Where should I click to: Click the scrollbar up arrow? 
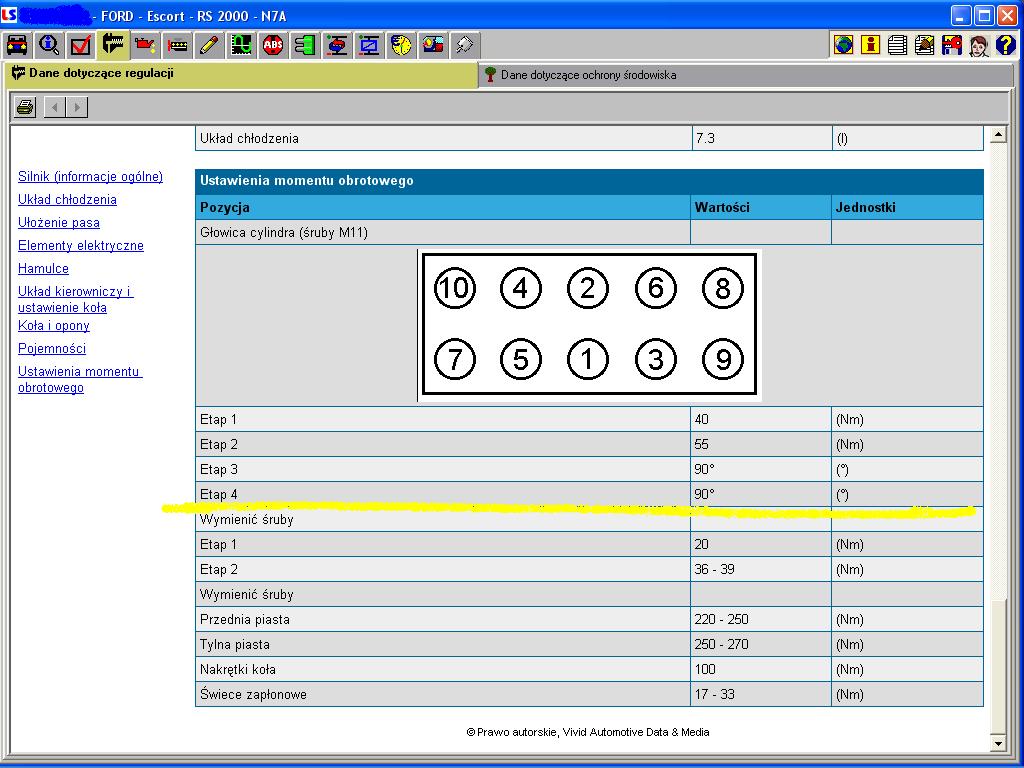tap(996, 134)
